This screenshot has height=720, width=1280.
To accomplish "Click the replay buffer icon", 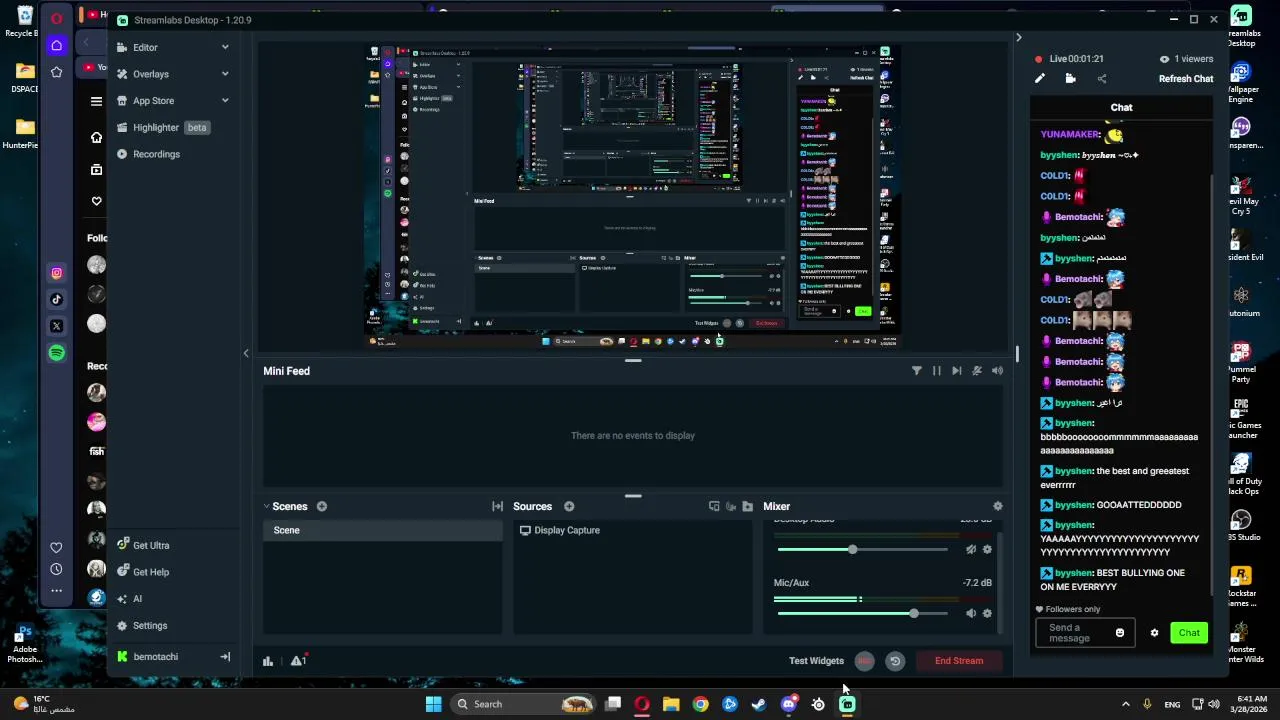I will tap(895, 661).
